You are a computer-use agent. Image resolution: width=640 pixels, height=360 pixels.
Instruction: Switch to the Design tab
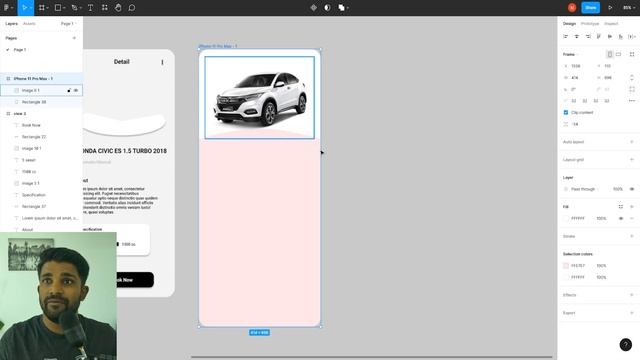[x=569, y=24]
